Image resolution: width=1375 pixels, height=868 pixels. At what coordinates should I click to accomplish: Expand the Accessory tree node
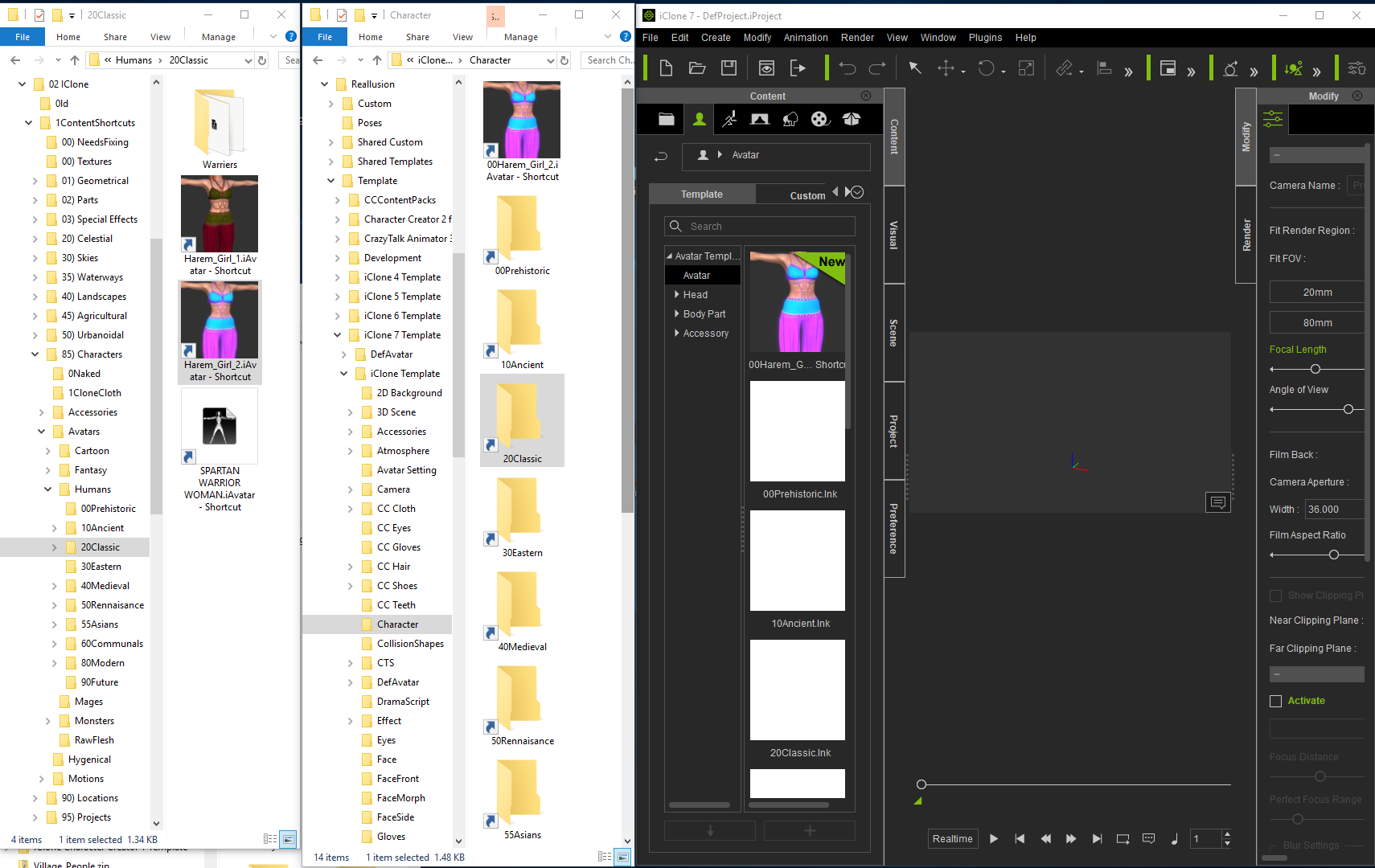pyautogui.click(x=677, y=333)
